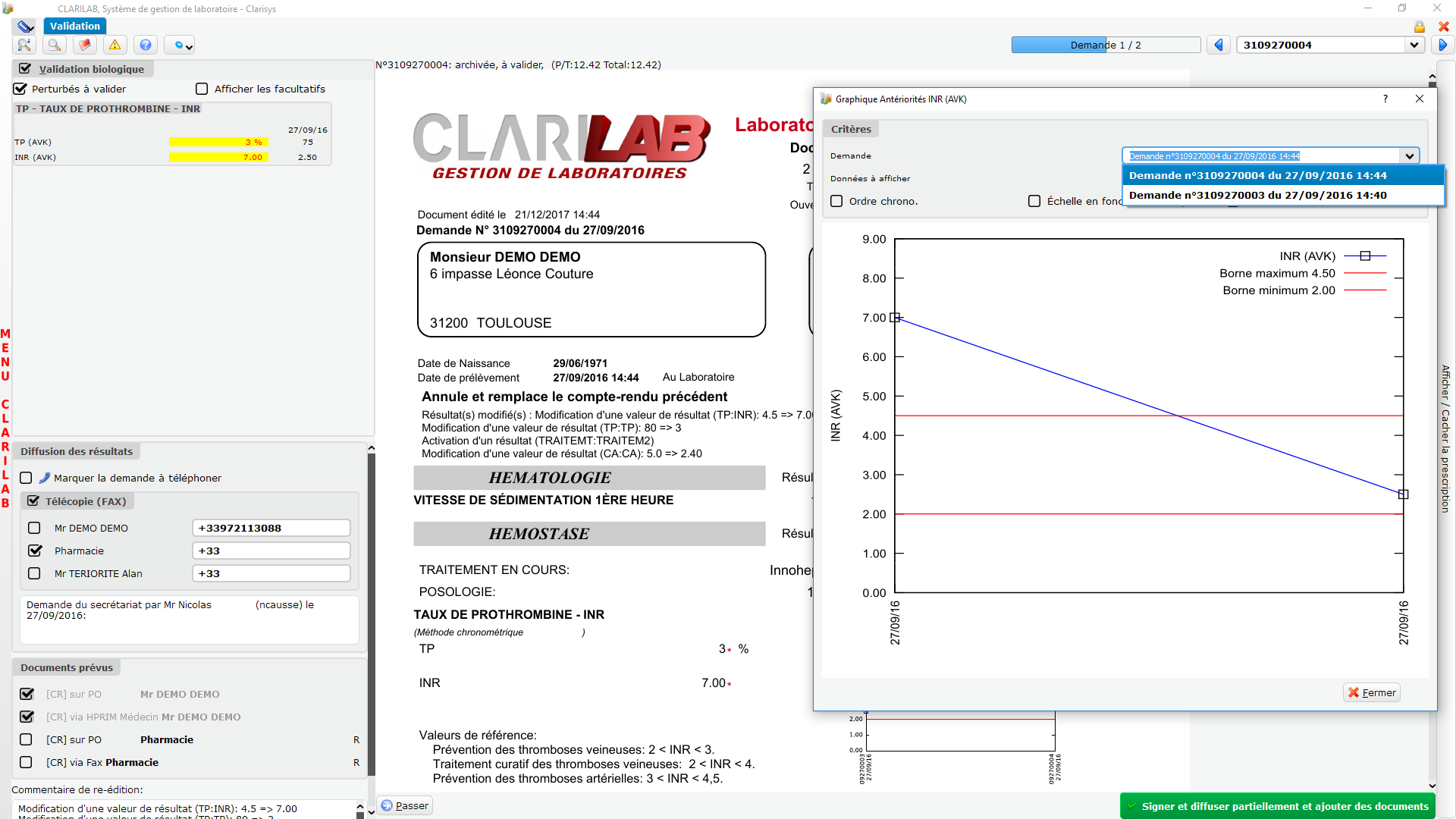Toggle the Télécopie (FAX) checkbox

[x=33, y=501]
